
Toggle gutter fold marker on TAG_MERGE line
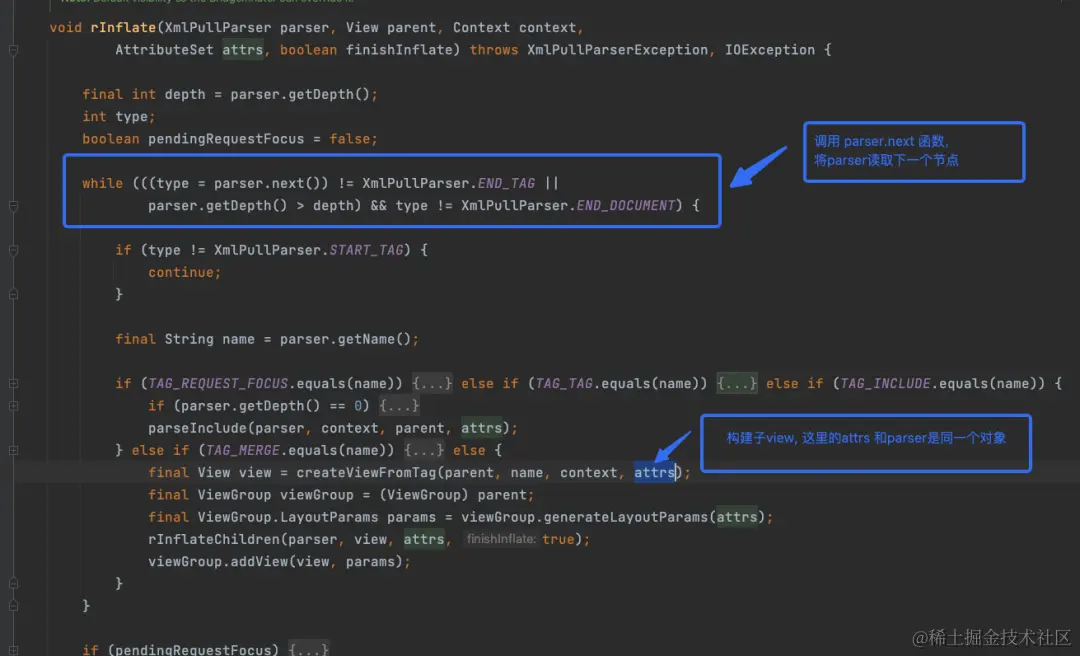(13, 450)
